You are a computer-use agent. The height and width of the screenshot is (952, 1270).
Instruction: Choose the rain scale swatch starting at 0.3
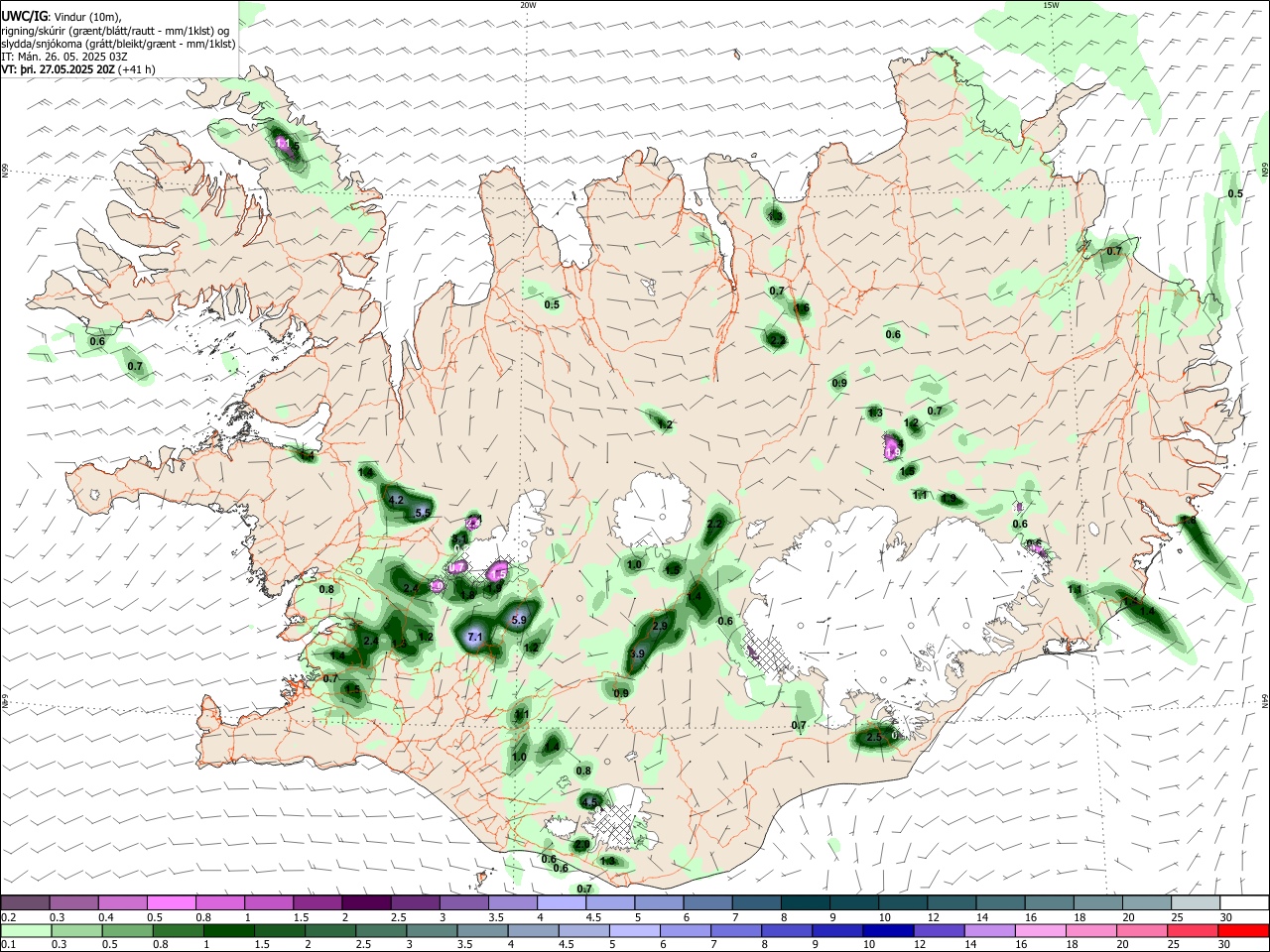77,931
